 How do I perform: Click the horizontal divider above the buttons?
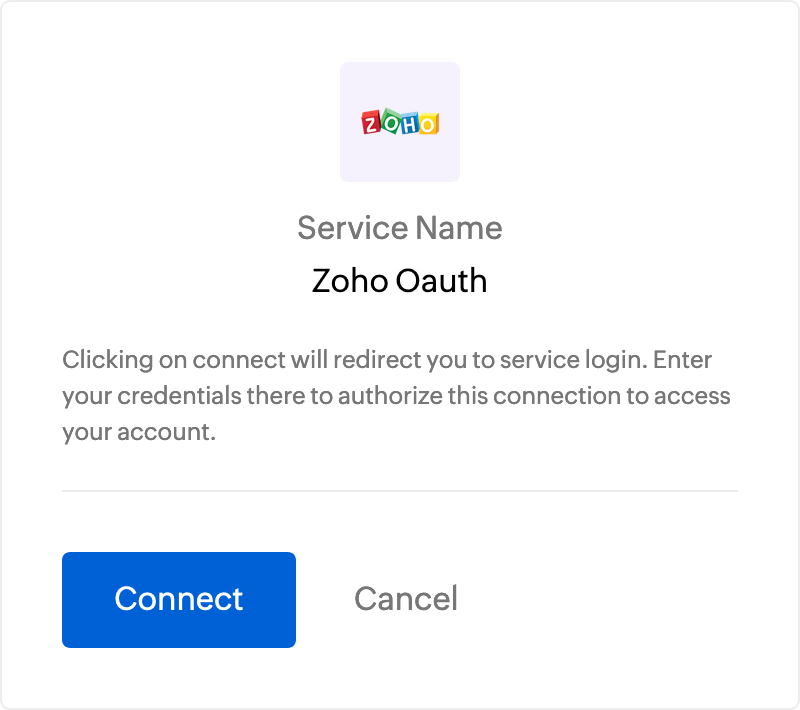[400, 491]
